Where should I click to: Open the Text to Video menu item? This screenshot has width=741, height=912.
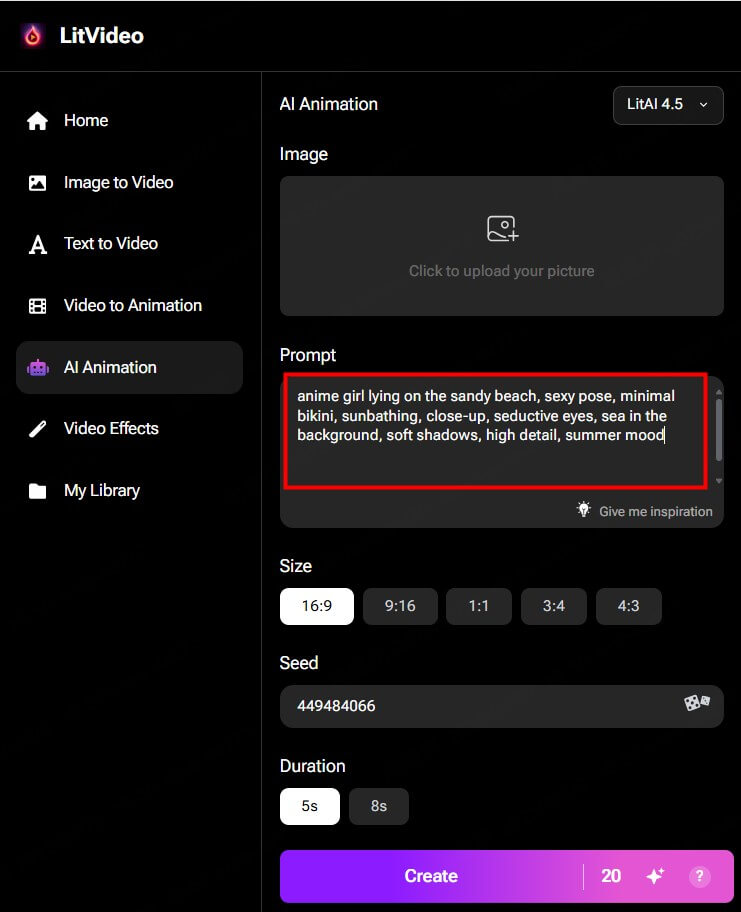pyautogui.click(x=110, y=244)
